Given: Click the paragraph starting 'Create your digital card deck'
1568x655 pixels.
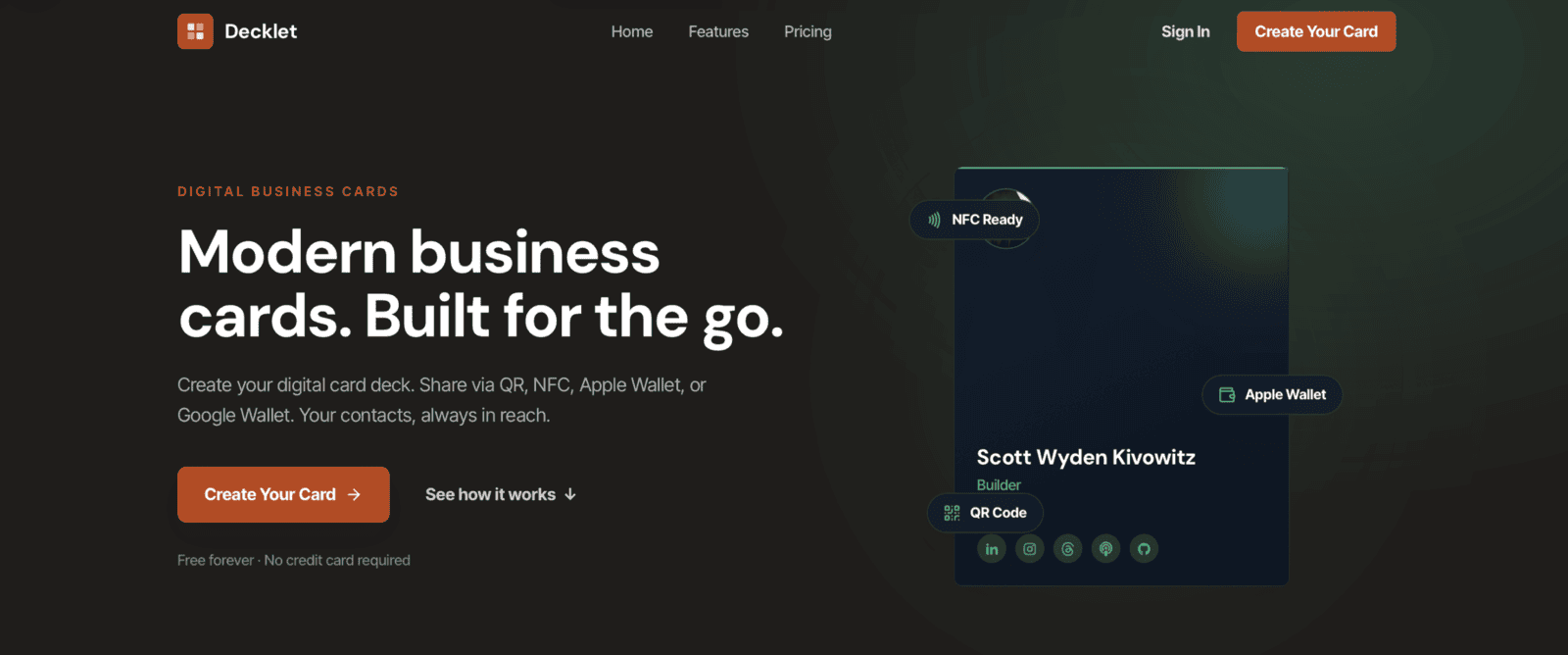Looking at the screenshot, I should [x=442, y=400].
